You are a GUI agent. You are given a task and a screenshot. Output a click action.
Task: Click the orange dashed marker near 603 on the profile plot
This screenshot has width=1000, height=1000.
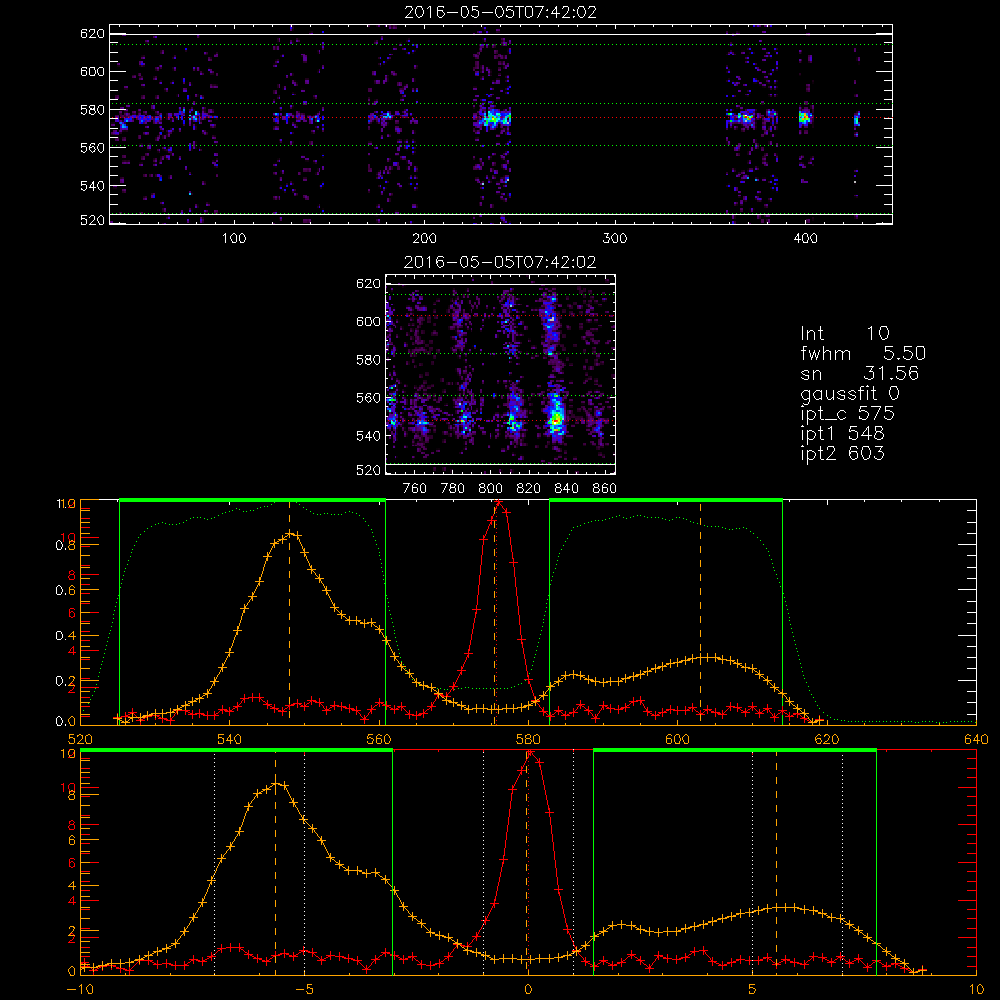[x=700, y=612]
